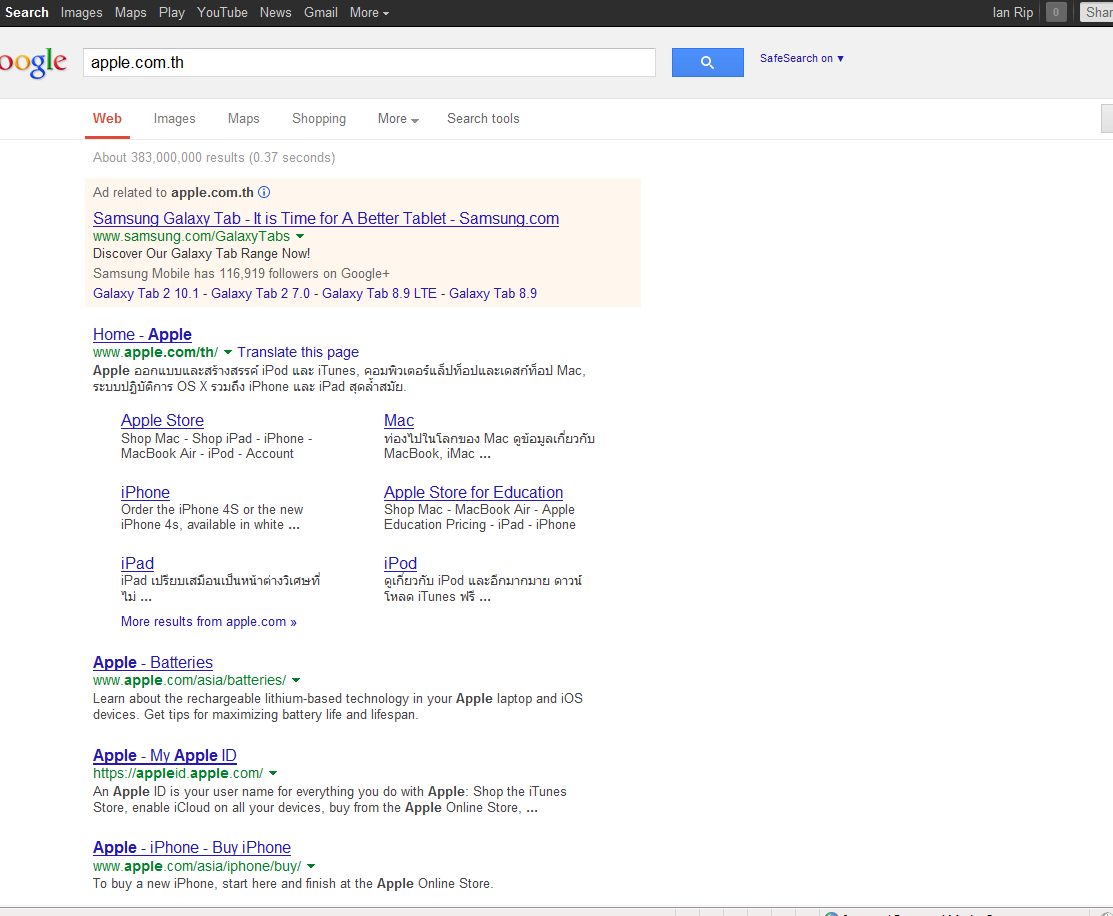Open arrow next to apple.com/asia/batteries/ URL
This screenshot has height=916, width=1113.
[296, 680]
